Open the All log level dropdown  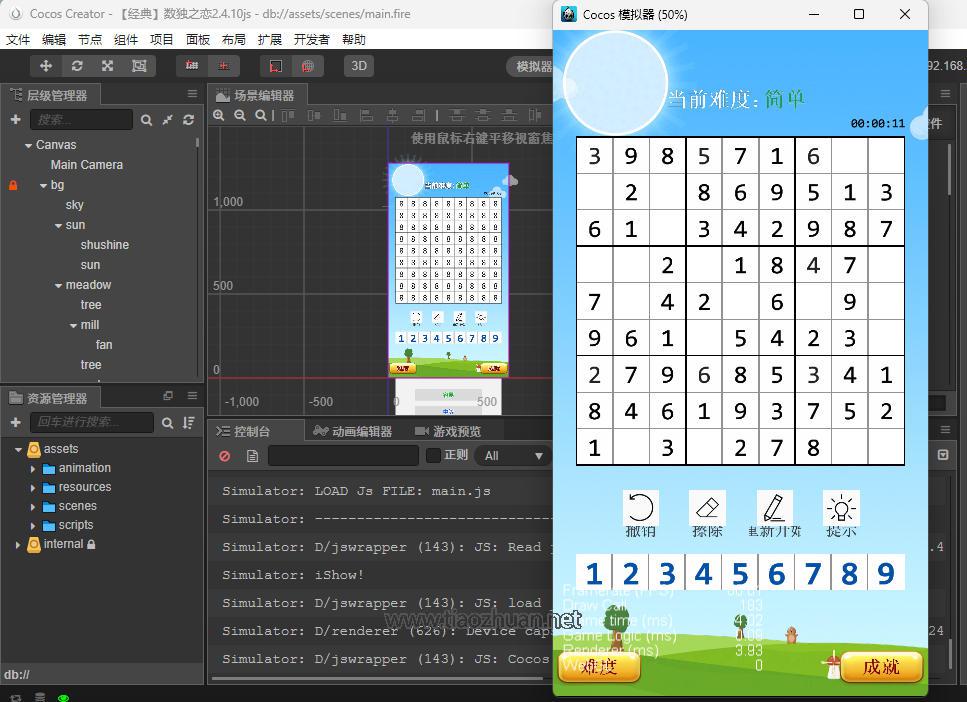512,455
